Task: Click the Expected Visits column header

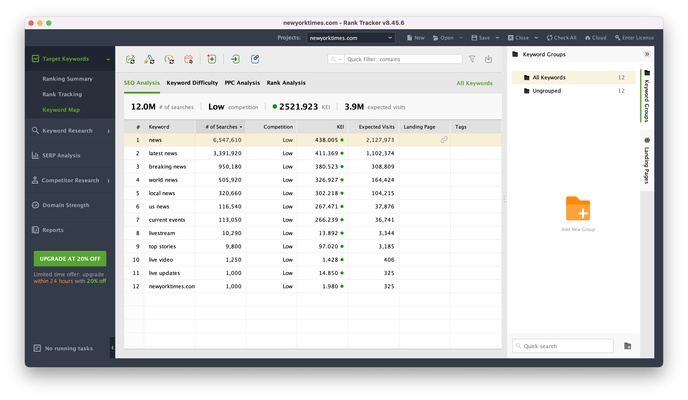Action: 373,127
